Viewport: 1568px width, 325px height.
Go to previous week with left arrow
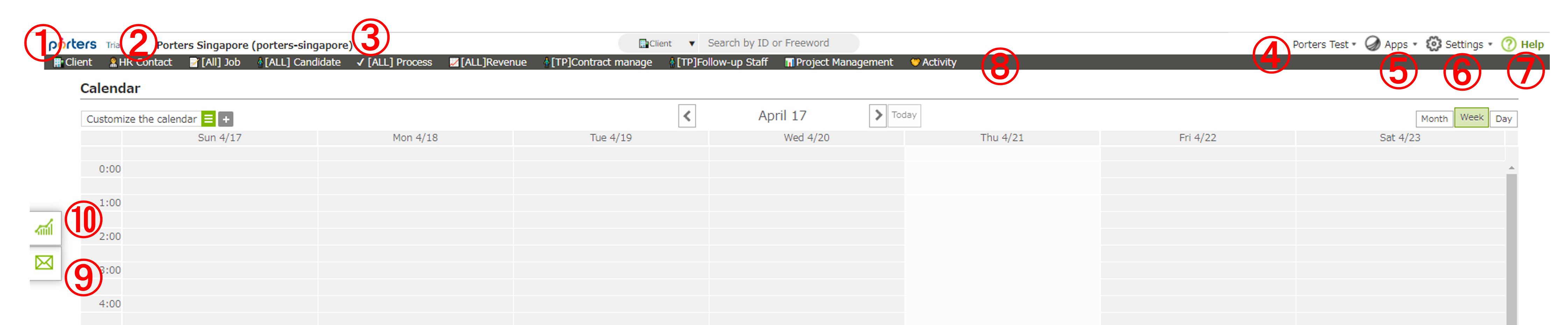coord(687,116)
